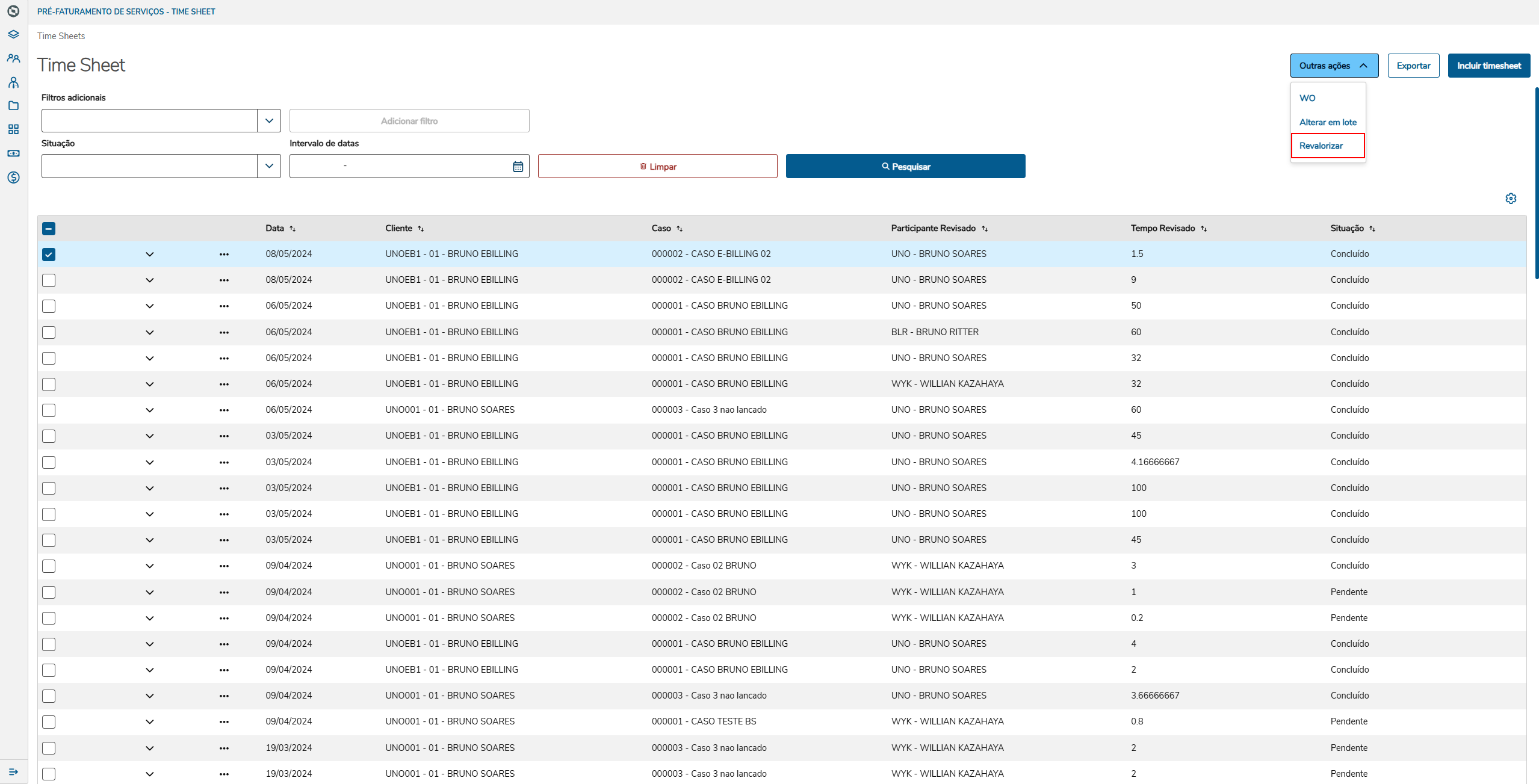Click the Pesquisar button
1539x784 pixels.
905,167
